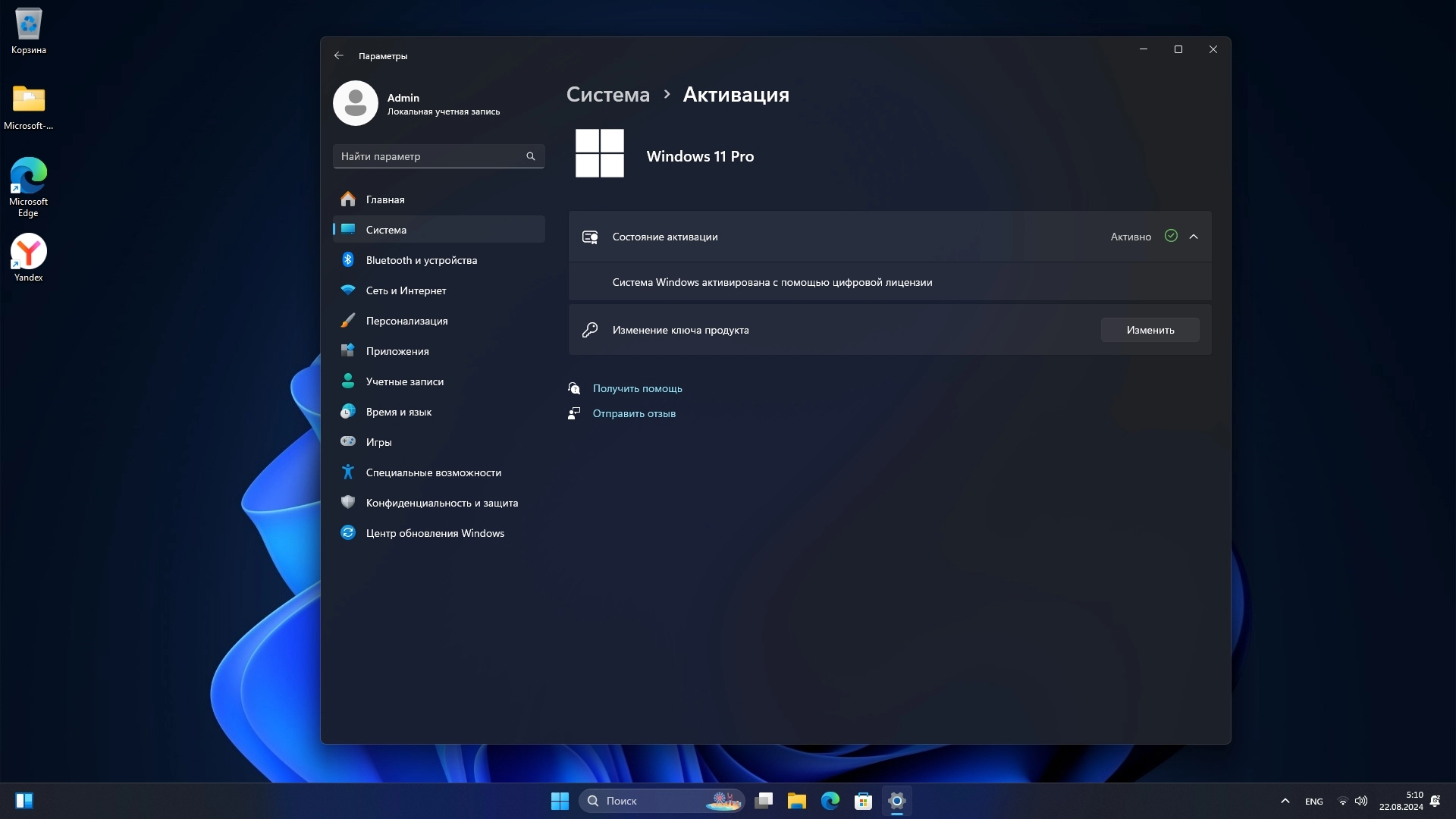Open Центр обновления Windows
This screenshot has height=819, width=1456.
tap(435, 533)
